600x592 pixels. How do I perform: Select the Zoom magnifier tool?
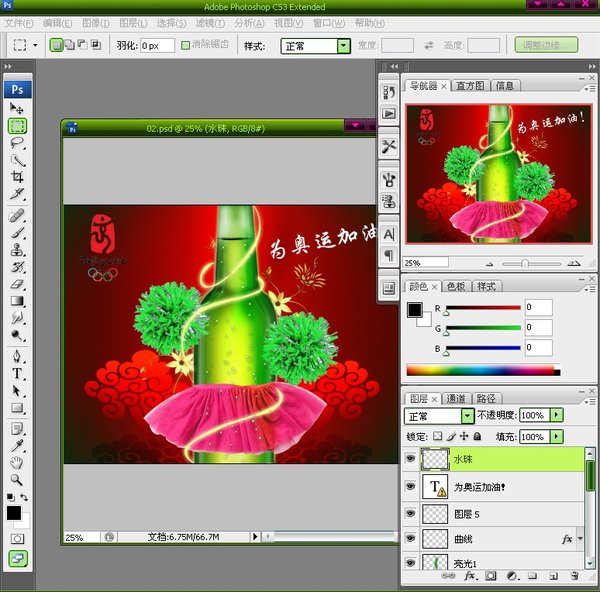coord(18,479)
